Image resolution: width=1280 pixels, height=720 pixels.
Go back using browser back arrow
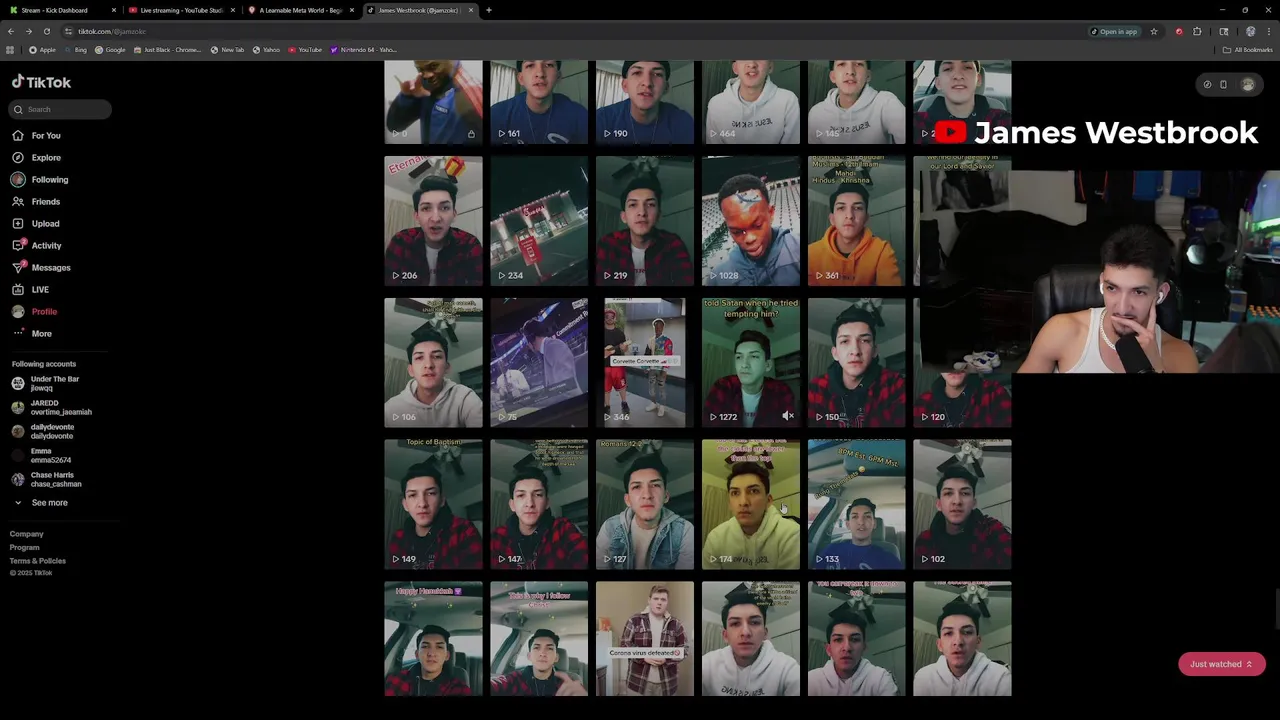[11, 31]
